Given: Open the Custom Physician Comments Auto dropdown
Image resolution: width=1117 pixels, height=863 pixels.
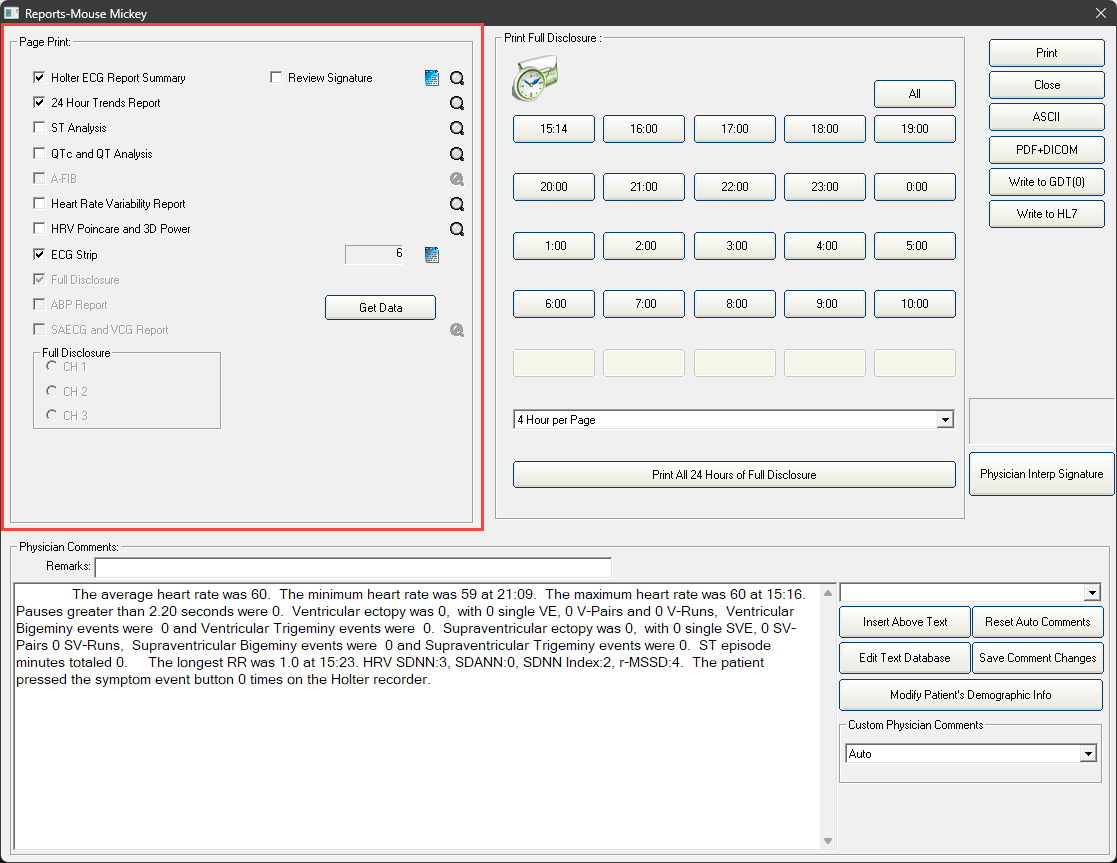Looking at the screenshot, I should pos(1088,754).
